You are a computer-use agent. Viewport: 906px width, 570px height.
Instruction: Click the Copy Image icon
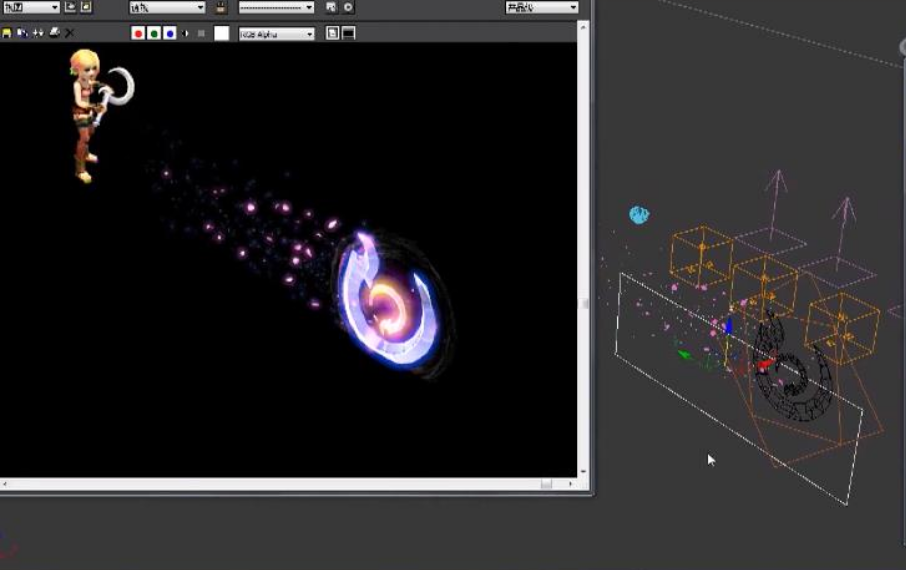click(x=22, y=33)
